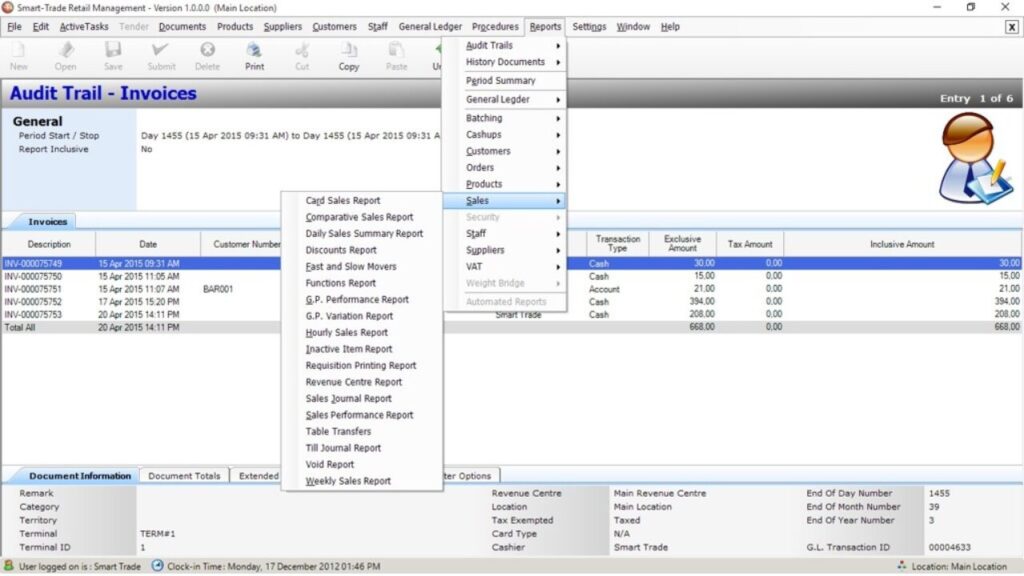Open the Void Report

330,464
